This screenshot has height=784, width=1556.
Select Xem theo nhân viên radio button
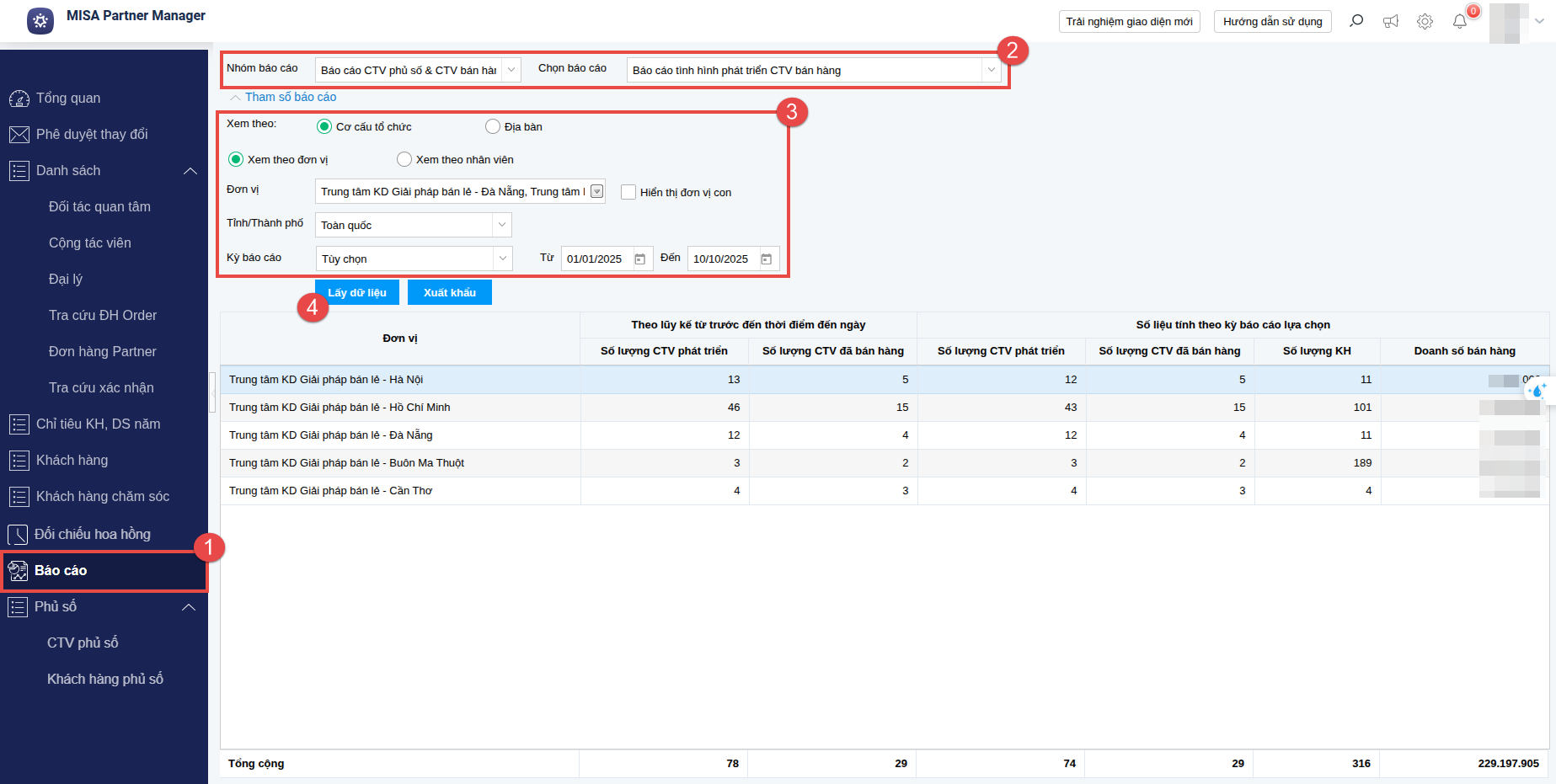click(x=404, y=159)
